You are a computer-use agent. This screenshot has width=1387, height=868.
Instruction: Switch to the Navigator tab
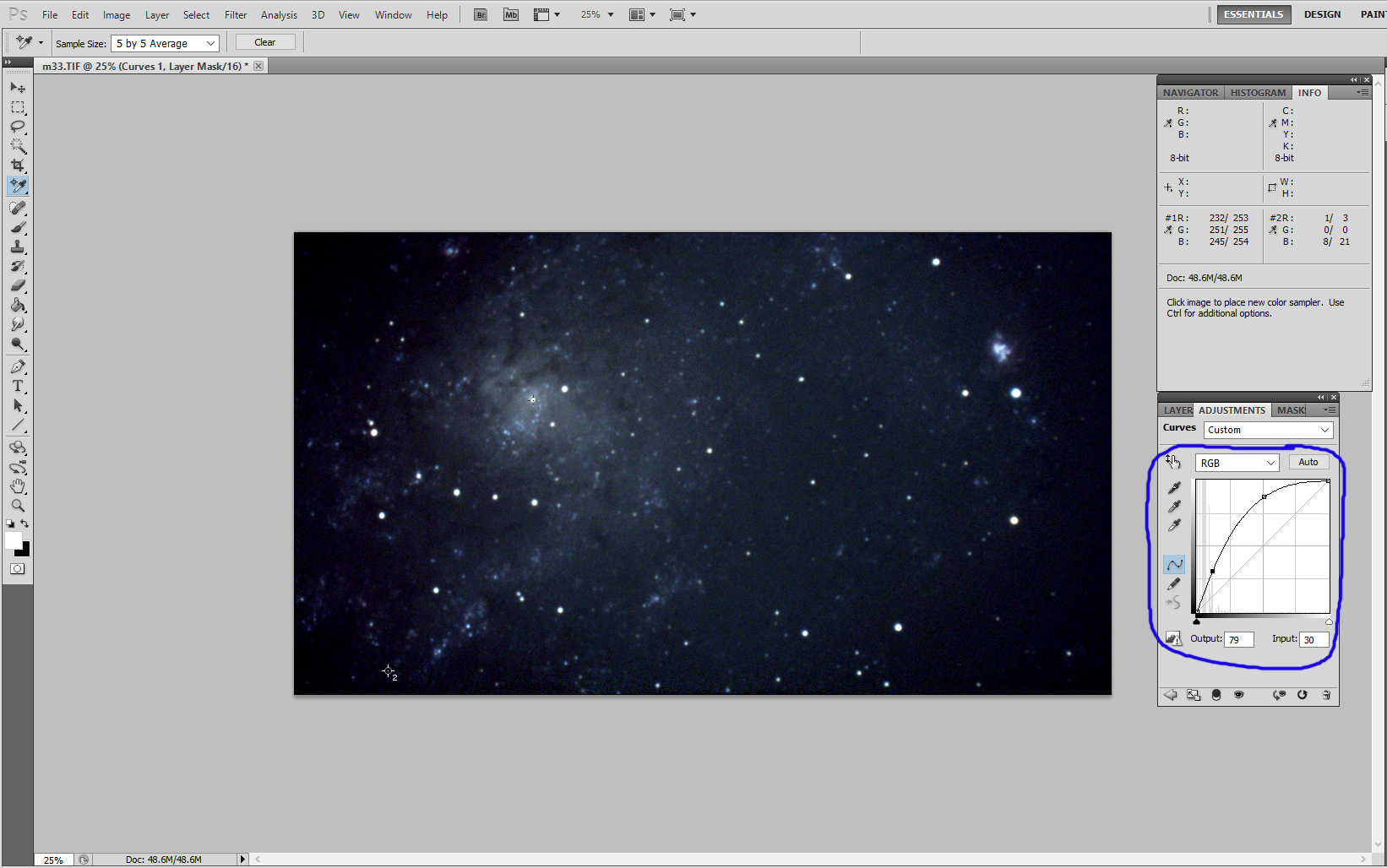tap(1190, 93)
